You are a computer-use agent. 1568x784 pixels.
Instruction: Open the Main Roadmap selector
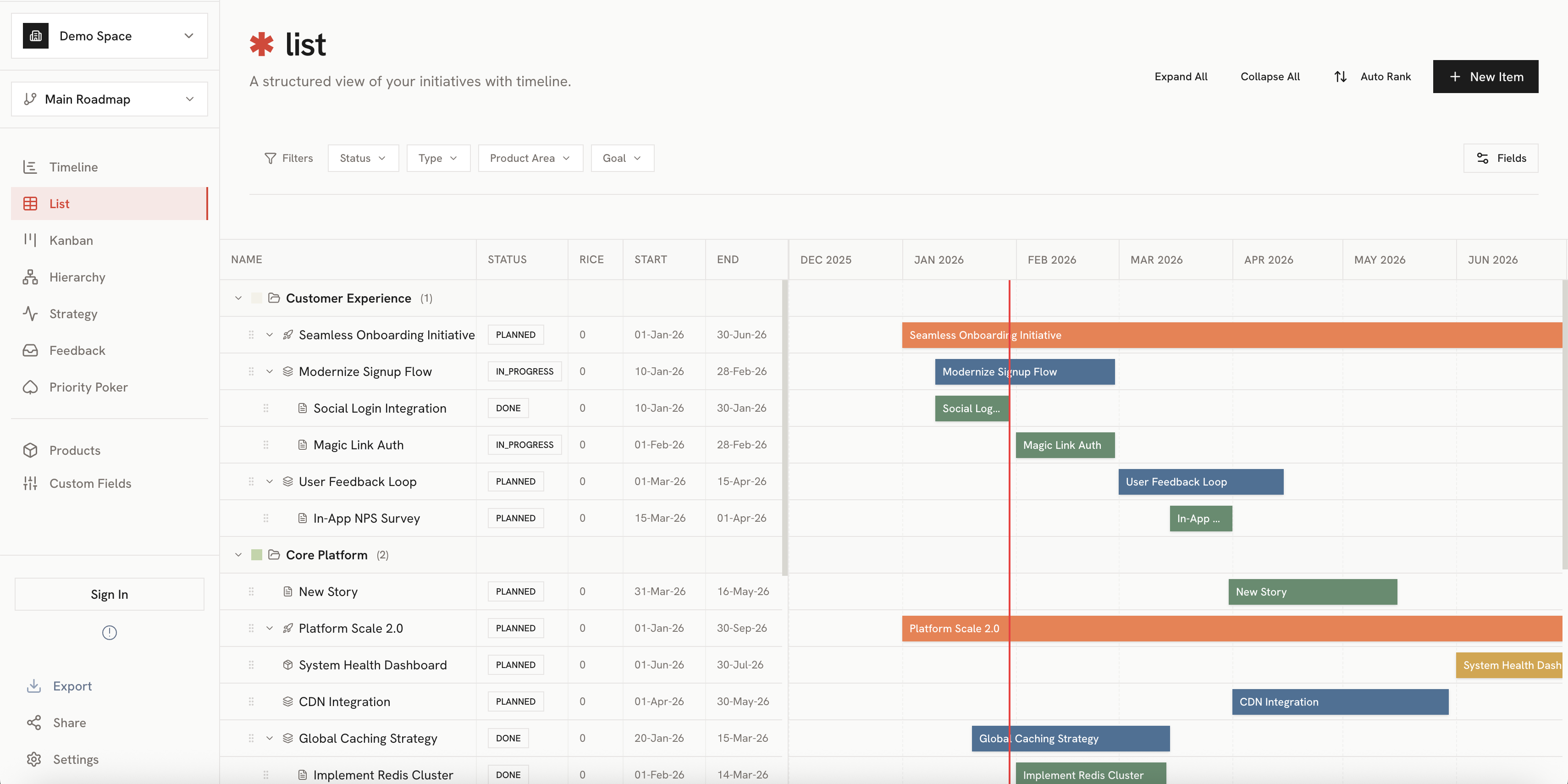coord(110,99)
